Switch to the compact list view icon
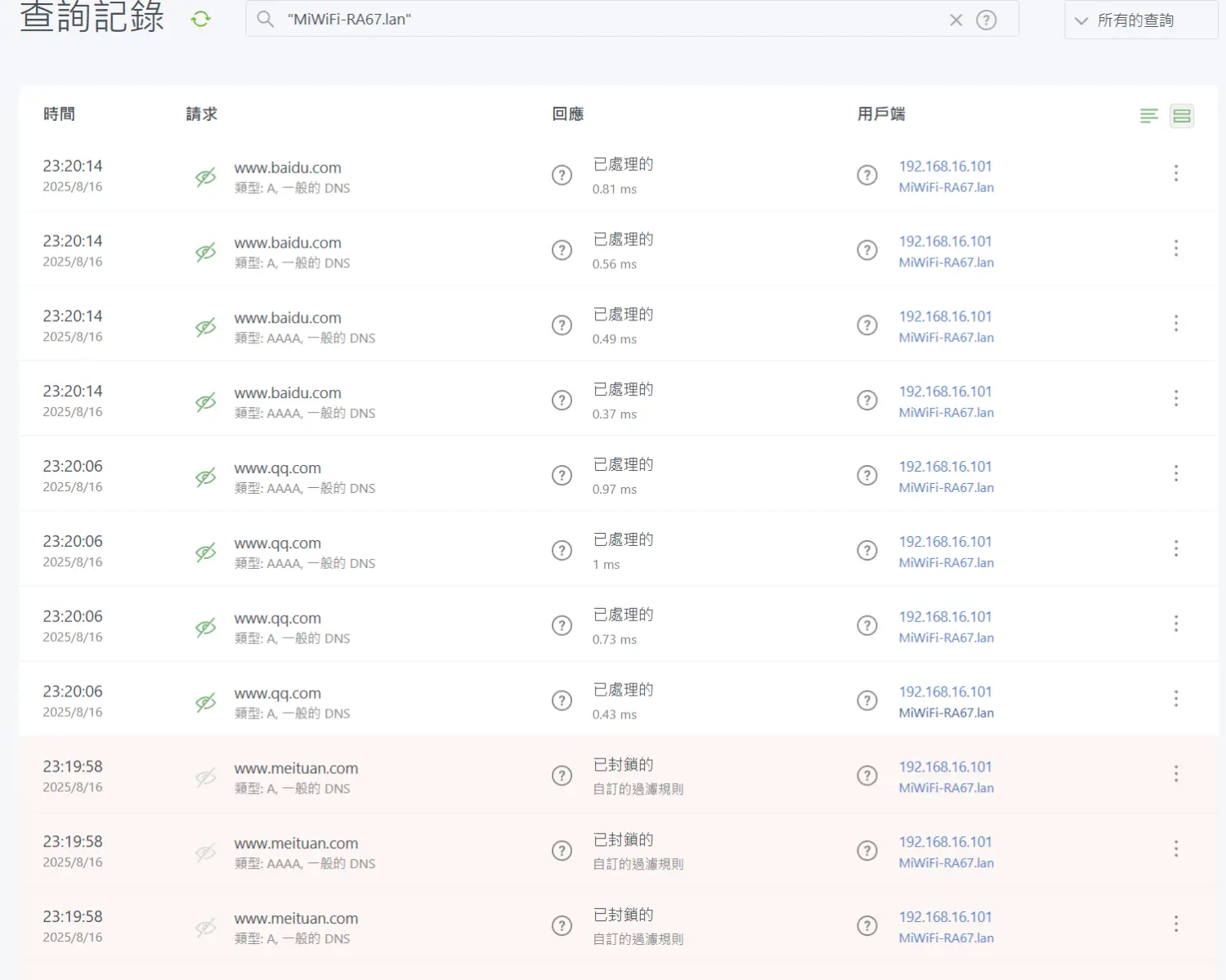The width and height of the screenshot is (1226, 980). tap(1149, 116)
